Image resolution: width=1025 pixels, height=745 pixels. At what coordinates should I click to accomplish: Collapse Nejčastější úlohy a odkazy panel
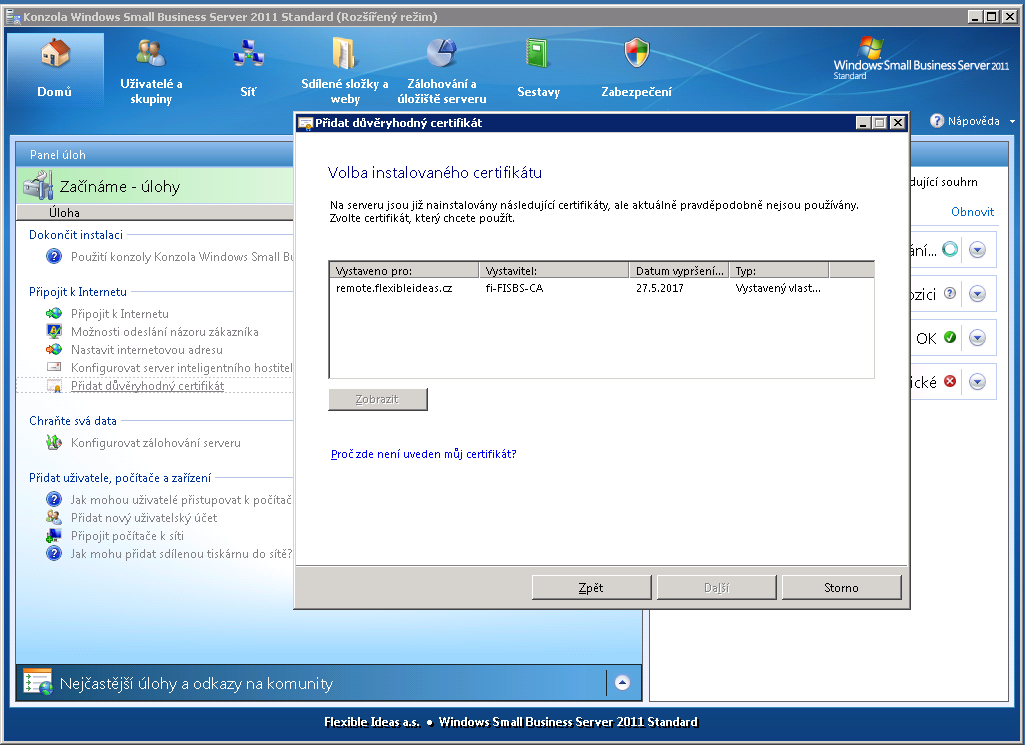tap(622, 683)
